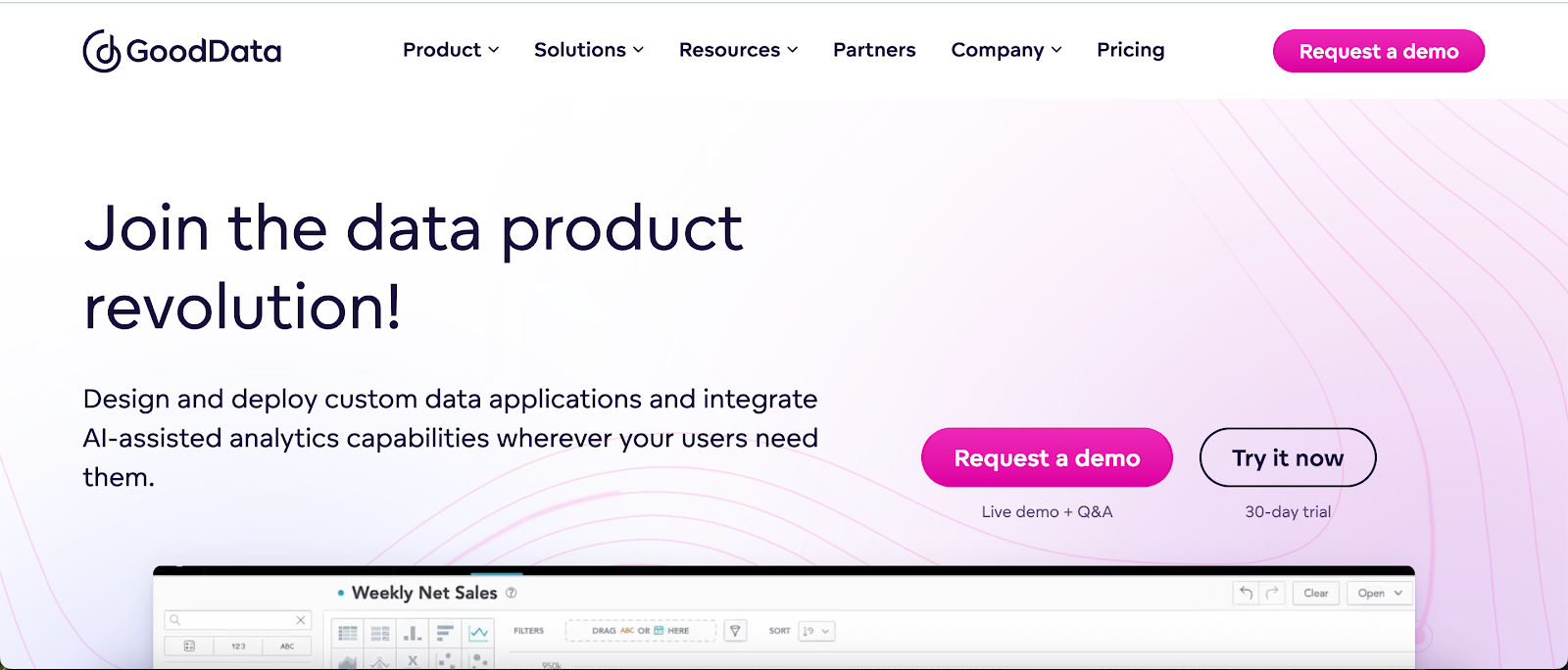Click the hero Request a demo button
1568x670 pixels.
click(1047, 457)
